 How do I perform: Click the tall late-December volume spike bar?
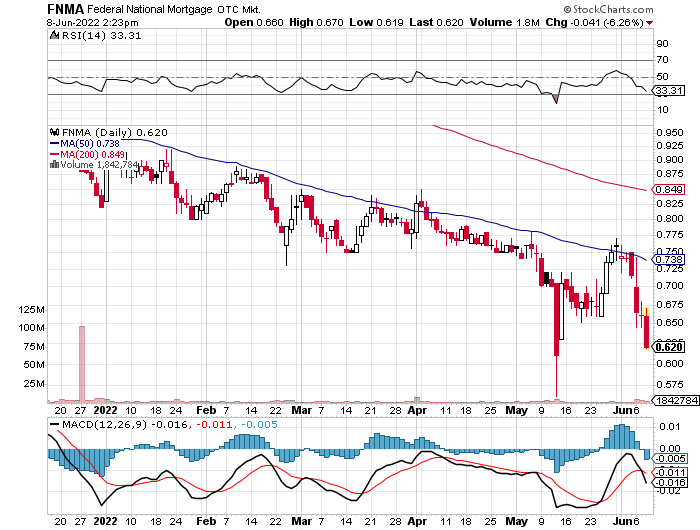click(82, 364)
